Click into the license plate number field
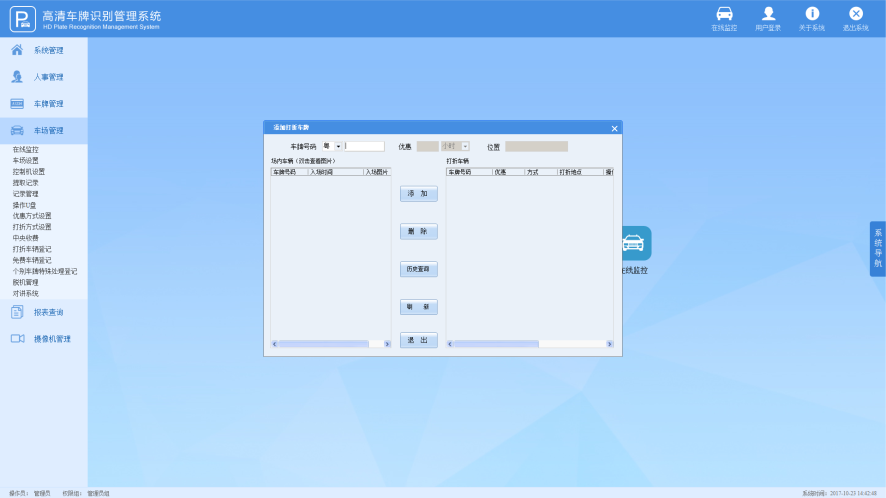The image size is (886, 498). pos(365,146)
